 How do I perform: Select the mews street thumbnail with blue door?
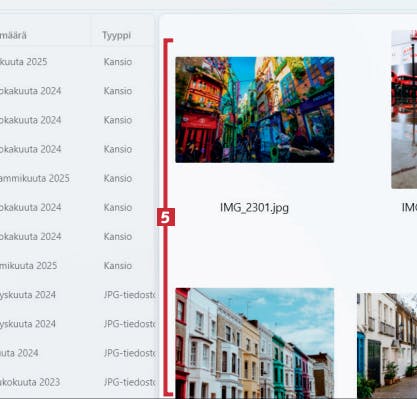387,346
